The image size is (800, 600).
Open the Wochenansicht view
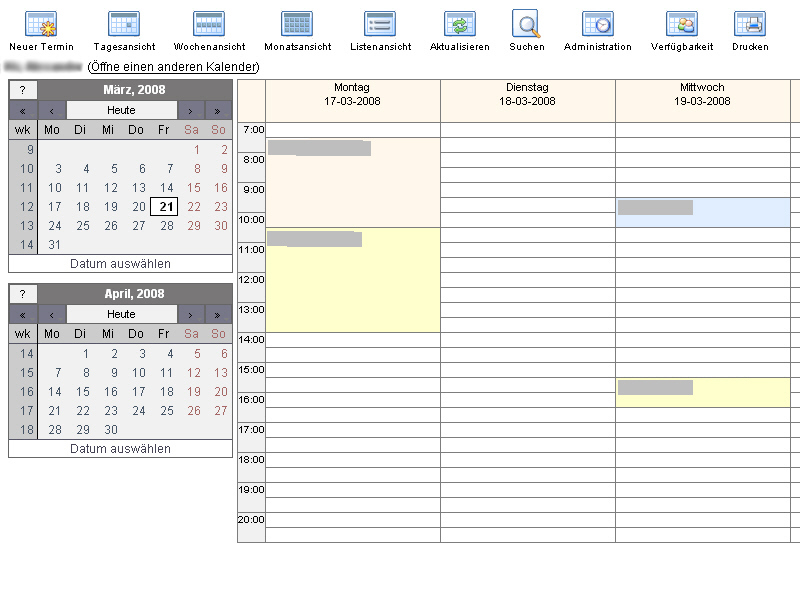pyautogui.click(x=209, y=24)
